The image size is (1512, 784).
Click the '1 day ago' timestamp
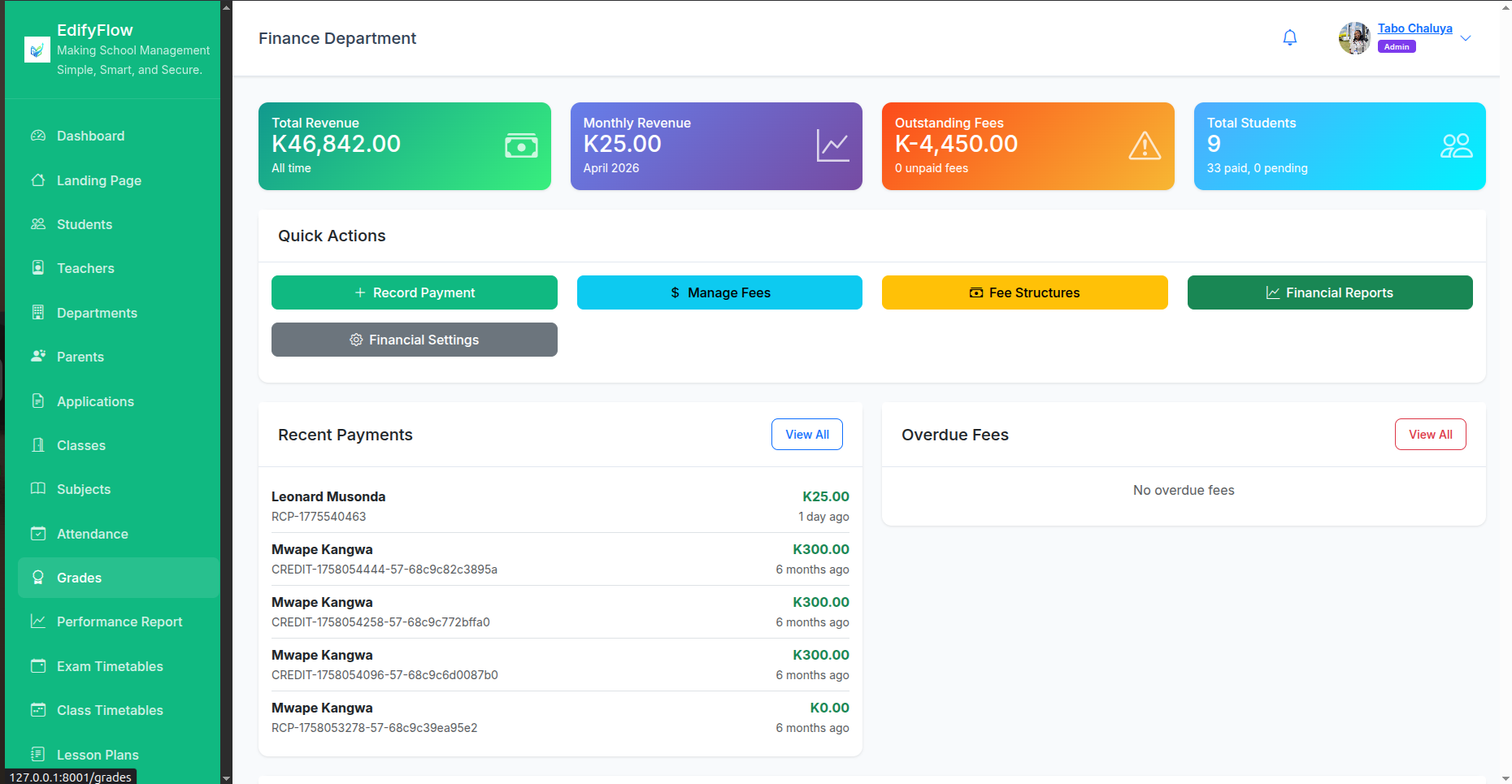823,517
